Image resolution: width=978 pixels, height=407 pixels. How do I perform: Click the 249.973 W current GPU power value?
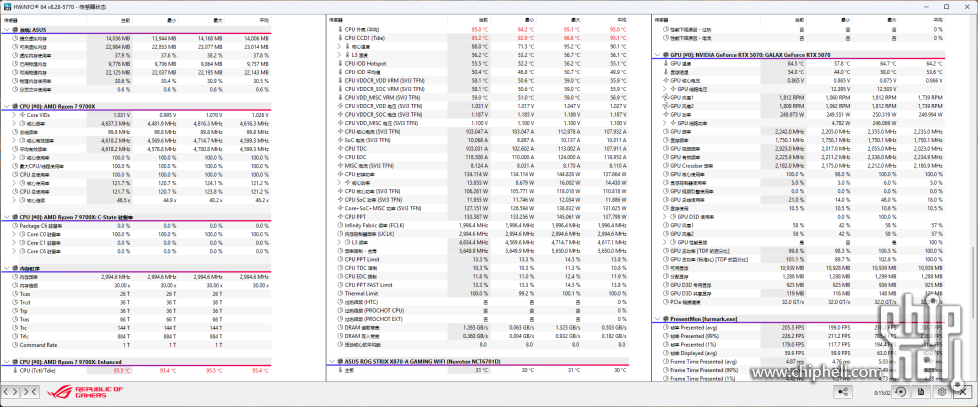coord(790,115)
